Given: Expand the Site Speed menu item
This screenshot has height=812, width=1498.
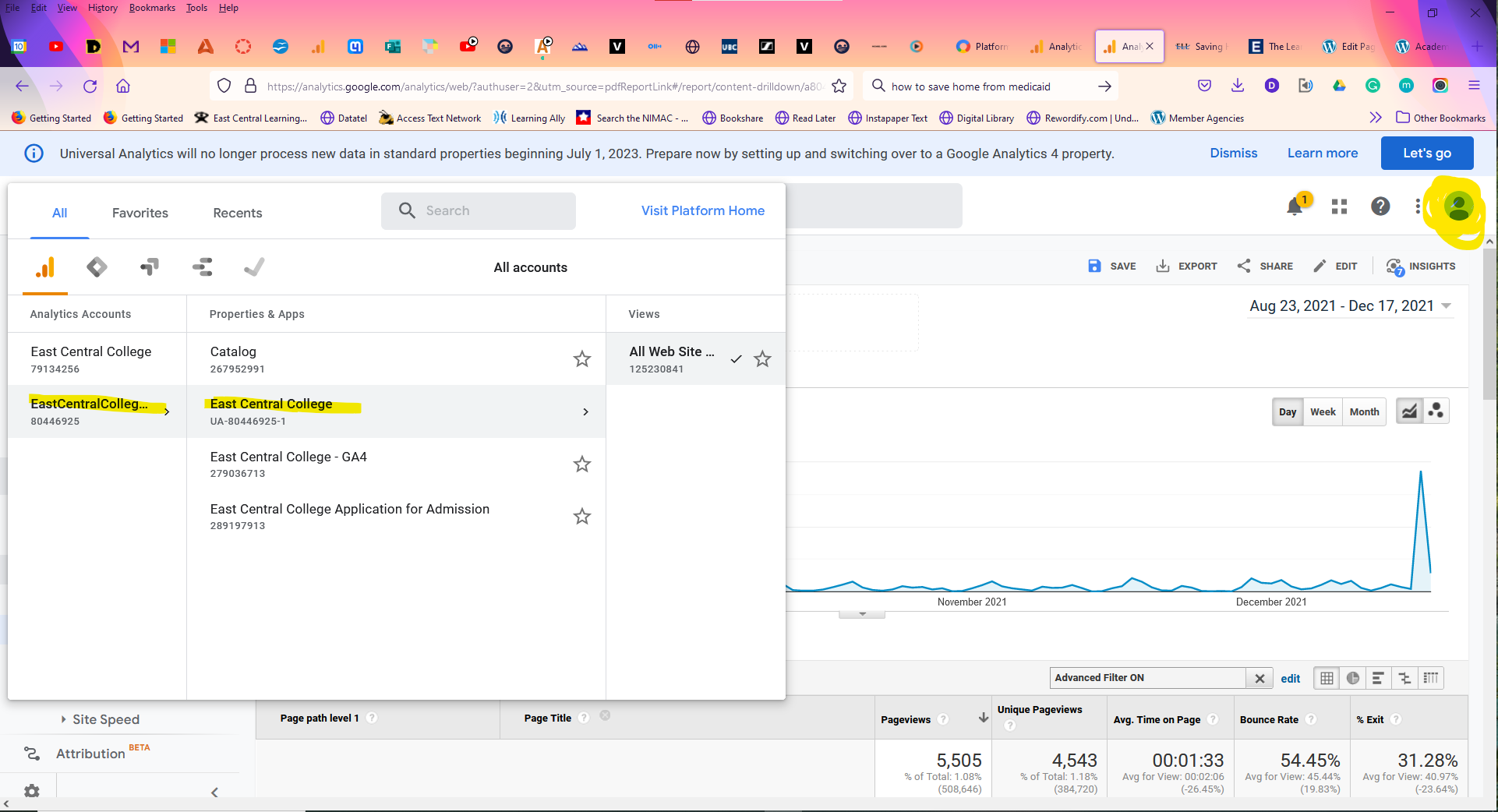Looking at the screenshot, I should [x=106, y=719].
